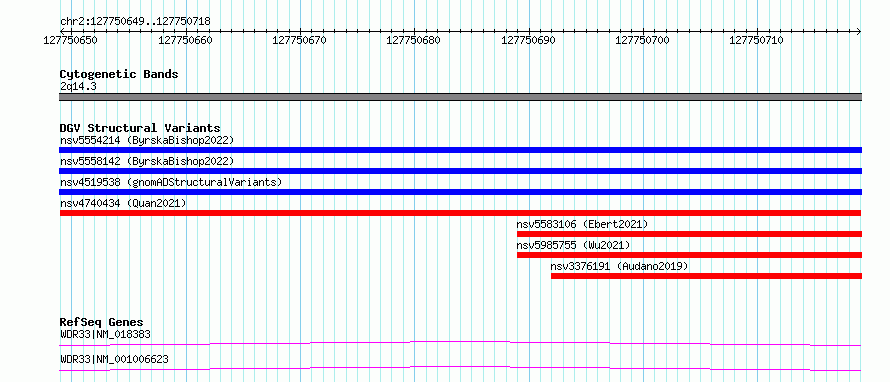Viewport: 890px width, 382px height.
Task: Click ruler position 127750660
Action: tap(185, 40)
